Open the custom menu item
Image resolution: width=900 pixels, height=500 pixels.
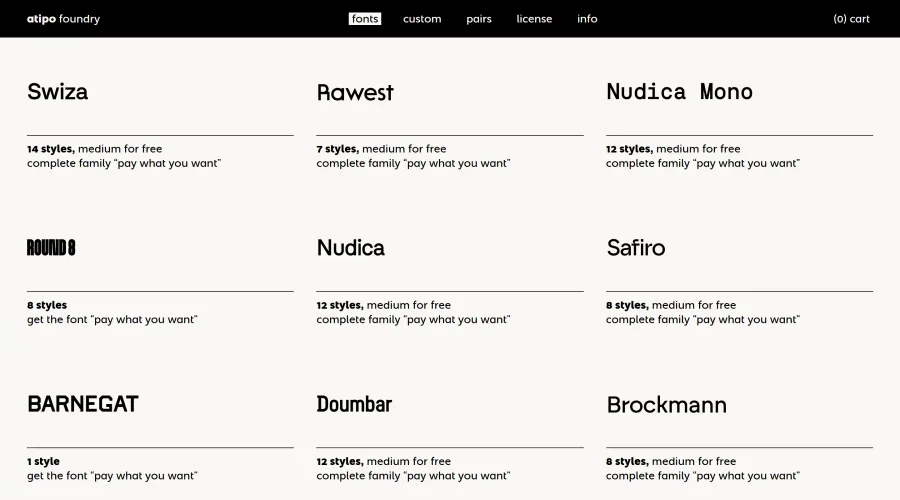(422, 19)
